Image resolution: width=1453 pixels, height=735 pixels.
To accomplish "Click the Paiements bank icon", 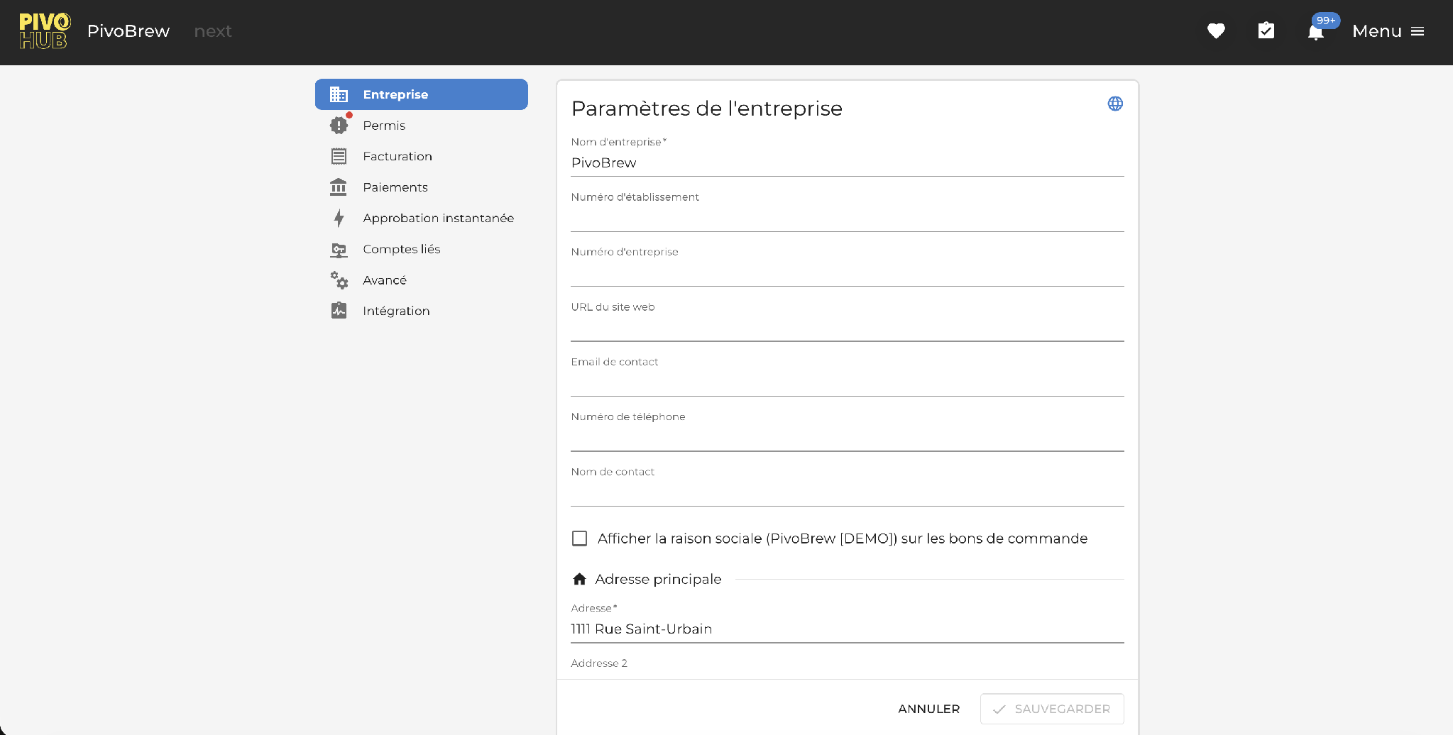I will pos(339,187).
